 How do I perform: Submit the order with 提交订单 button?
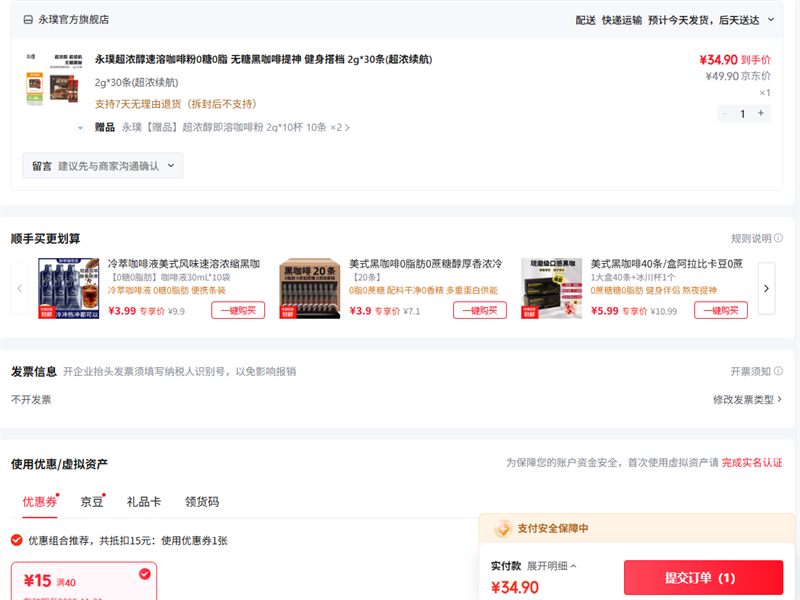pos(703,578)
